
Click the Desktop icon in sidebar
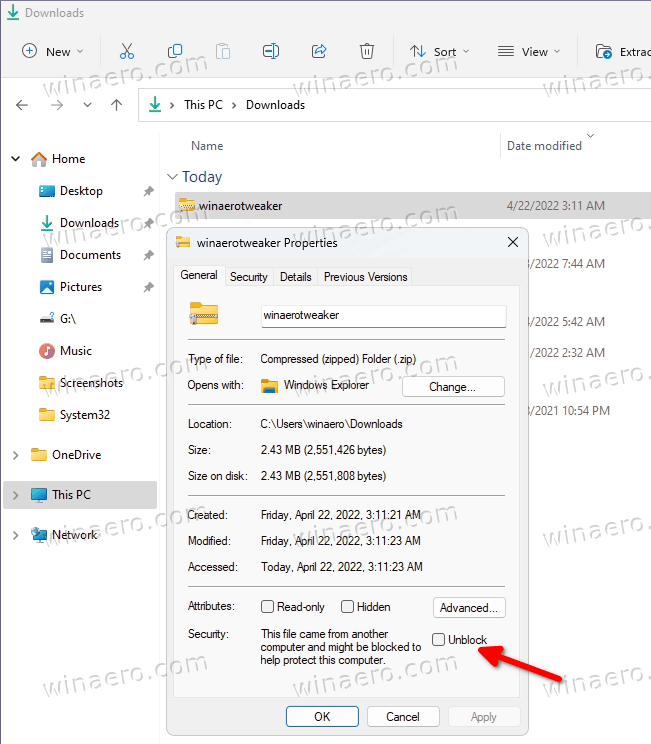(46, 191)
